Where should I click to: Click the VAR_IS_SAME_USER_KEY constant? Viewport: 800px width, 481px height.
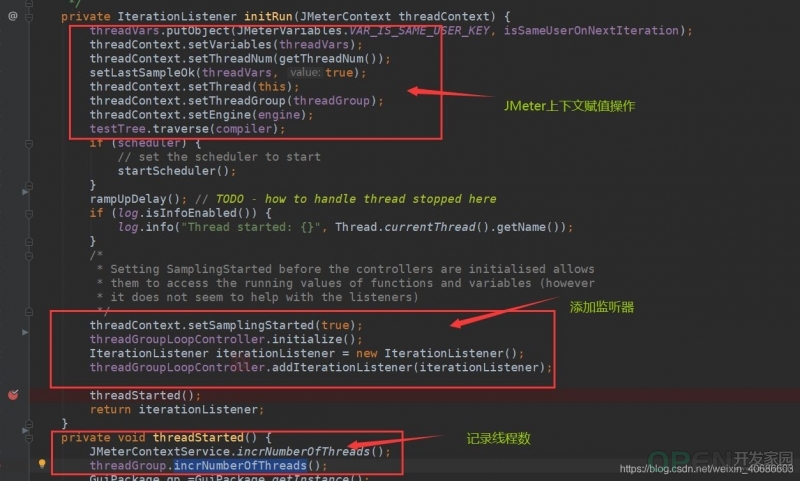(x=420, y=31)
